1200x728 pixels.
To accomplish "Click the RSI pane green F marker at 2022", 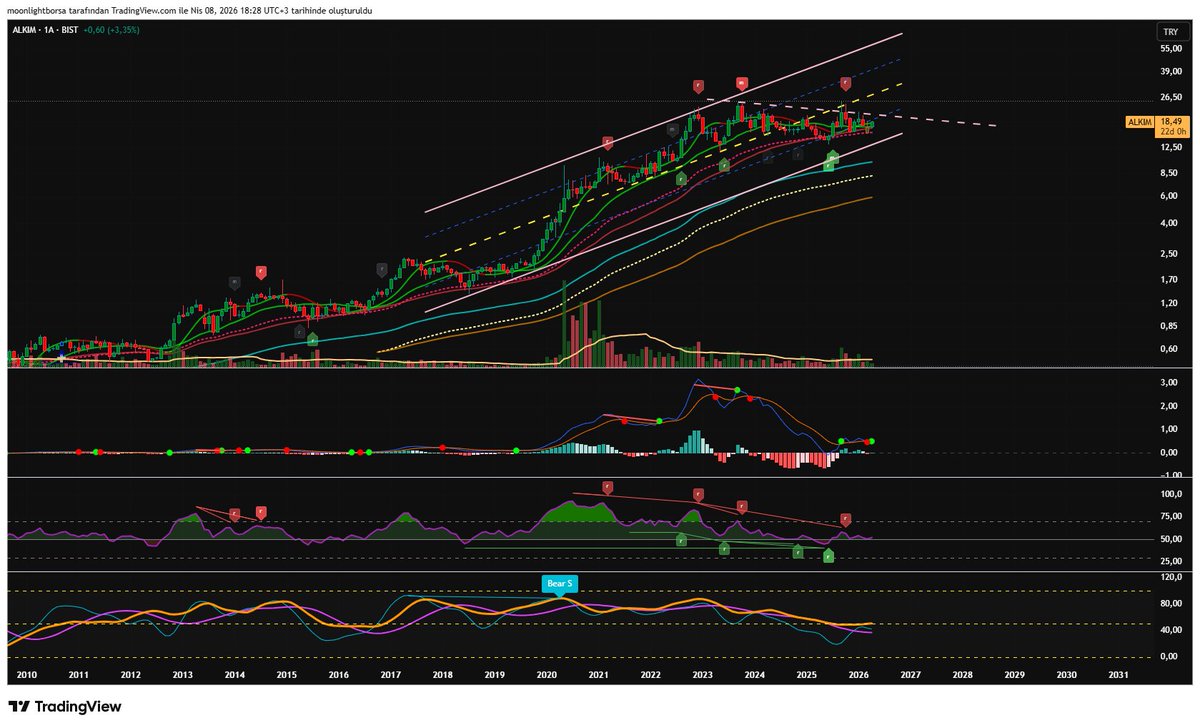I will [680, 540].
